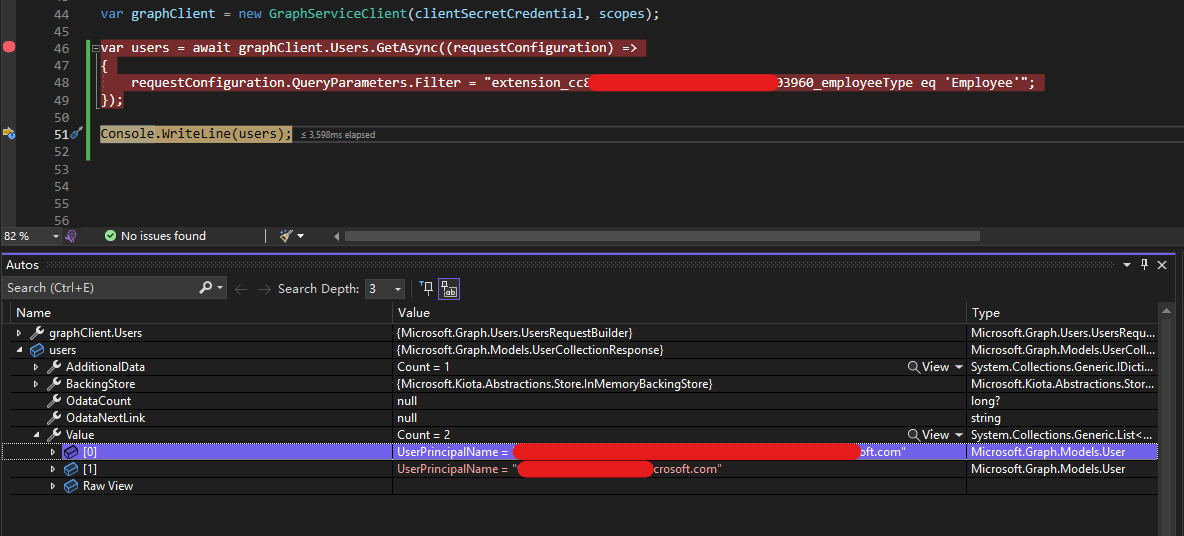Click the previous search result arrow
Screen dimensions: 1184x536
click(x=242, y=289)
